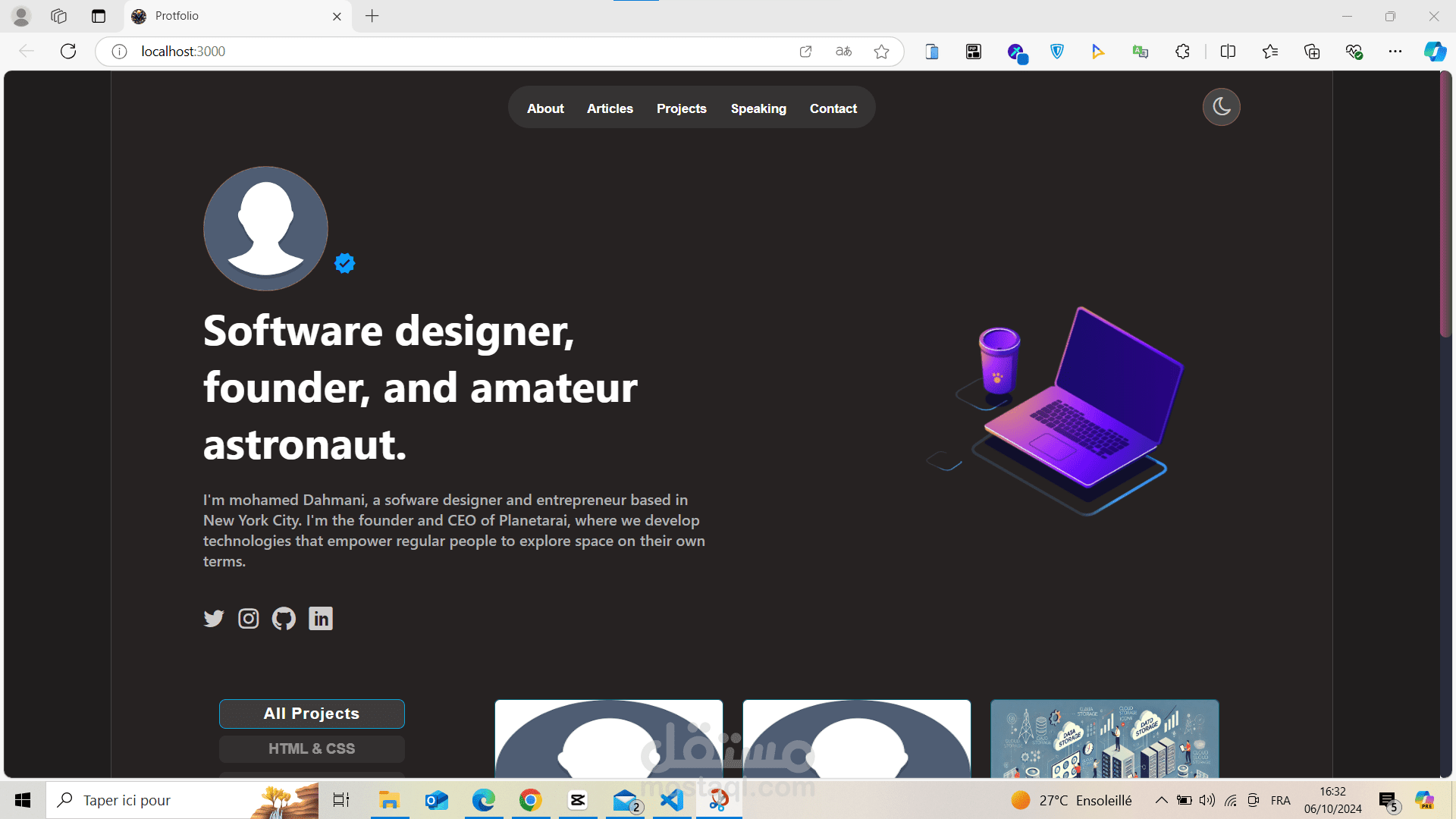Navigate to Projects in navbar
The height and width of the screenshot is (819, 1456).
point(682,108)
